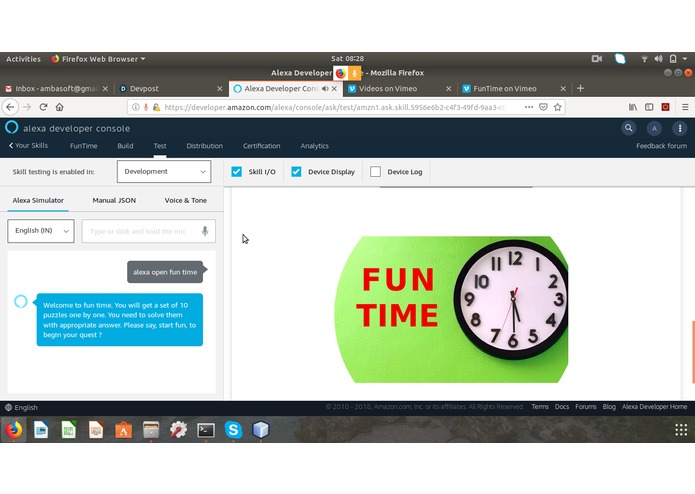Go to the Firefox home page
This screenshot has height=494, width=695.
tap(60, 107)
